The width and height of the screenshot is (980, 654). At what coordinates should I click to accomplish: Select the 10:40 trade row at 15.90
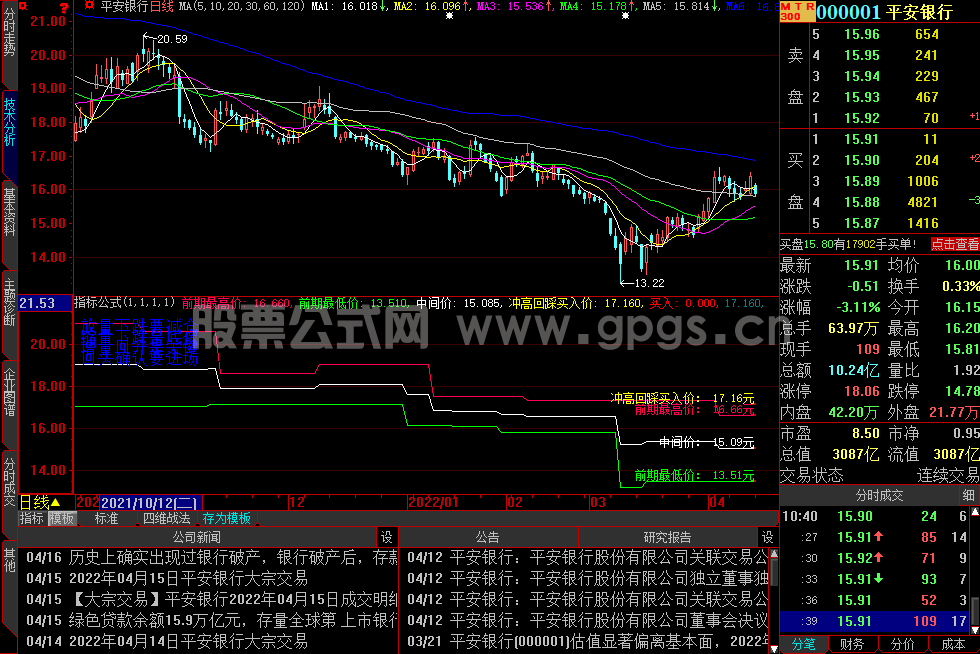(874, 516)
